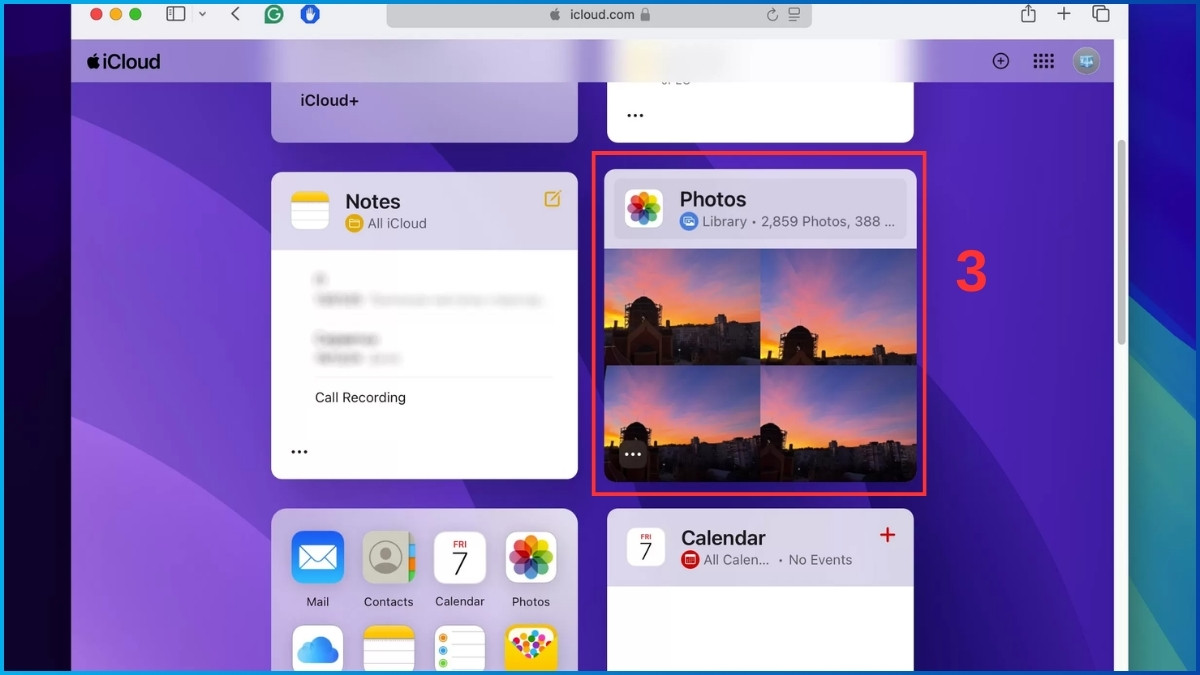Open Calendar app in the apps grid

459,558
